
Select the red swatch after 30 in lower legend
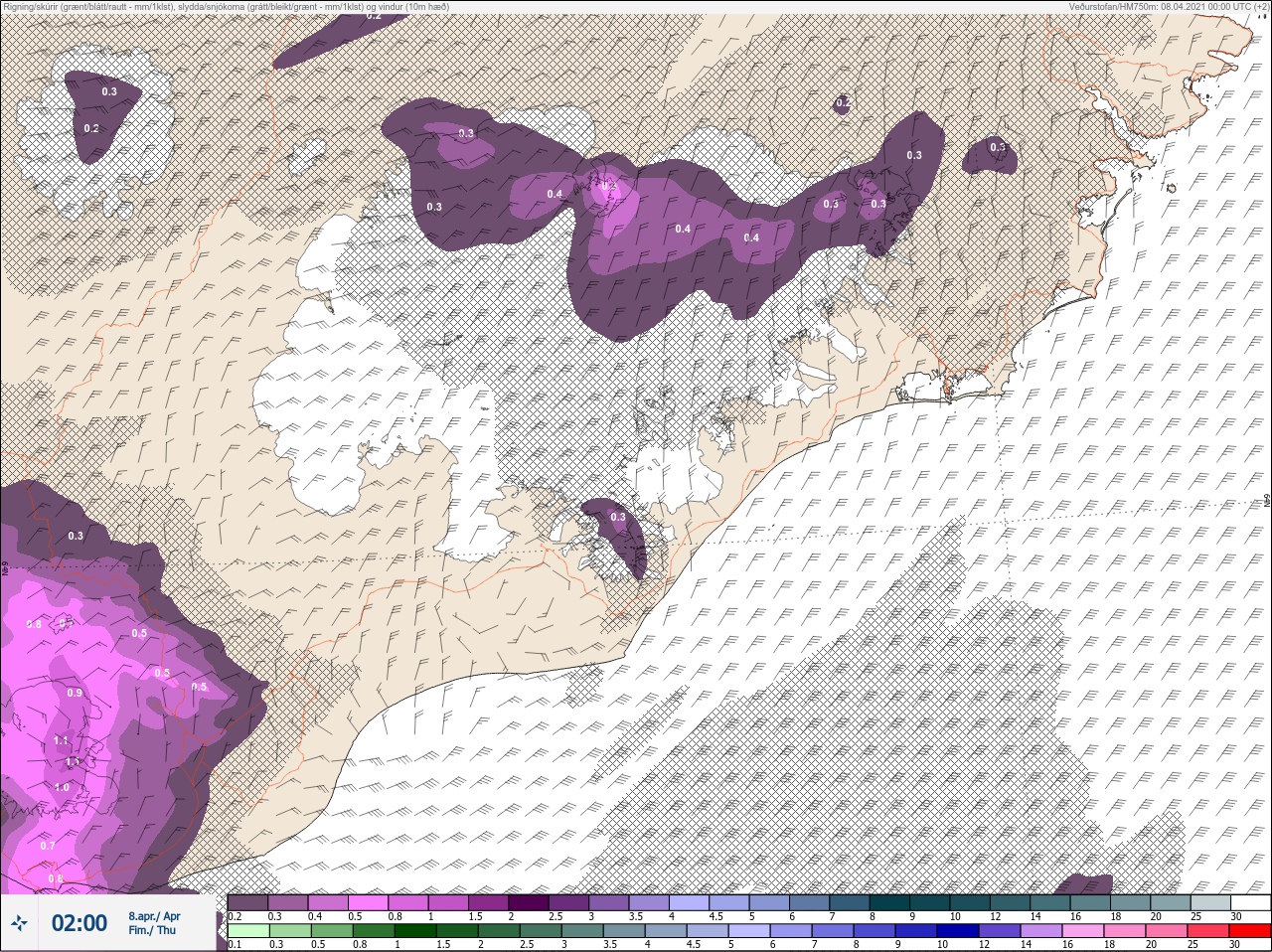click(x=1249, y=931)
